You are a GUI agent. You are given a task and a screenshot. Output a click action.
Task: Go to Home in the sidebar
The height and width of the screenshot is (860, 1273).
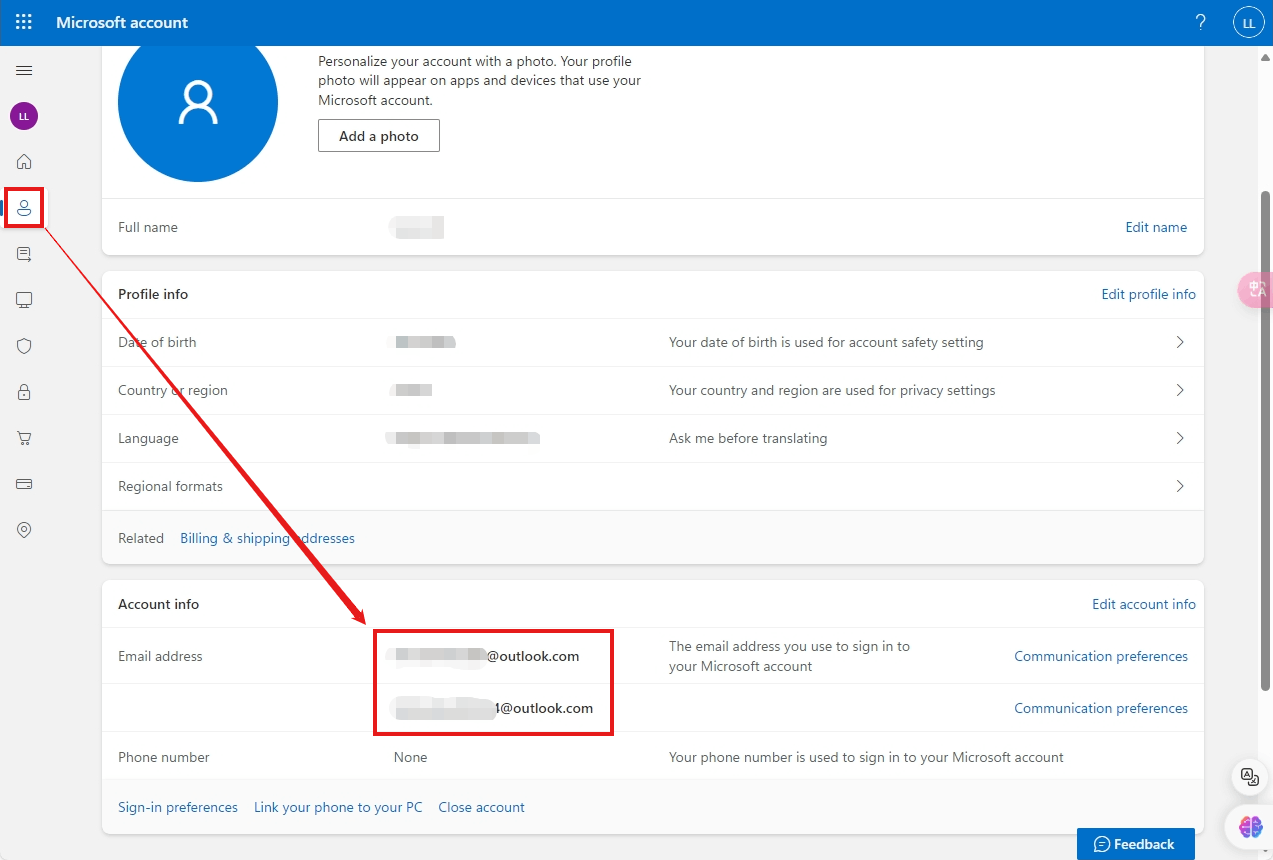click(x=24, y=162)
